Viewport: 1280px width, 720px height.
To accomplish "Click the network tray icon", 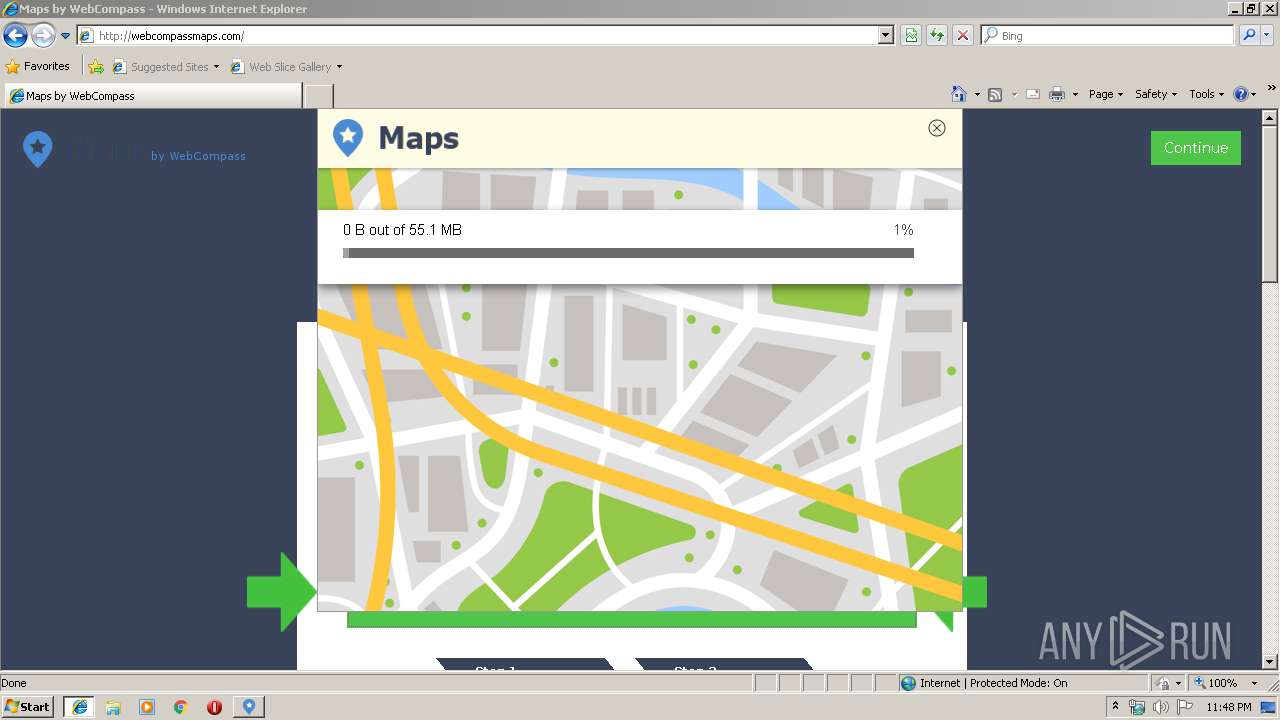I will [x=1137, y=707].
